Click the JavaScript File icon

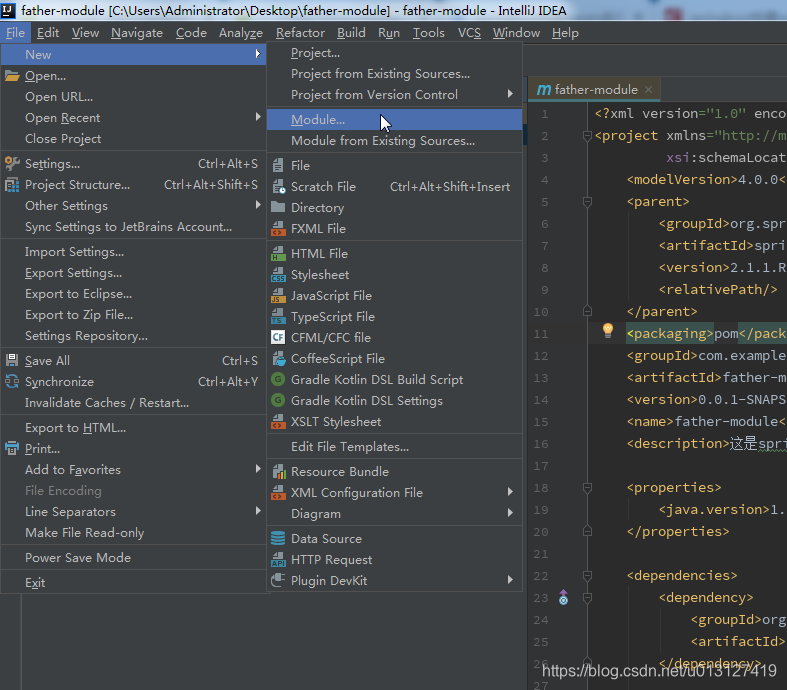click(x=279, y=296)
